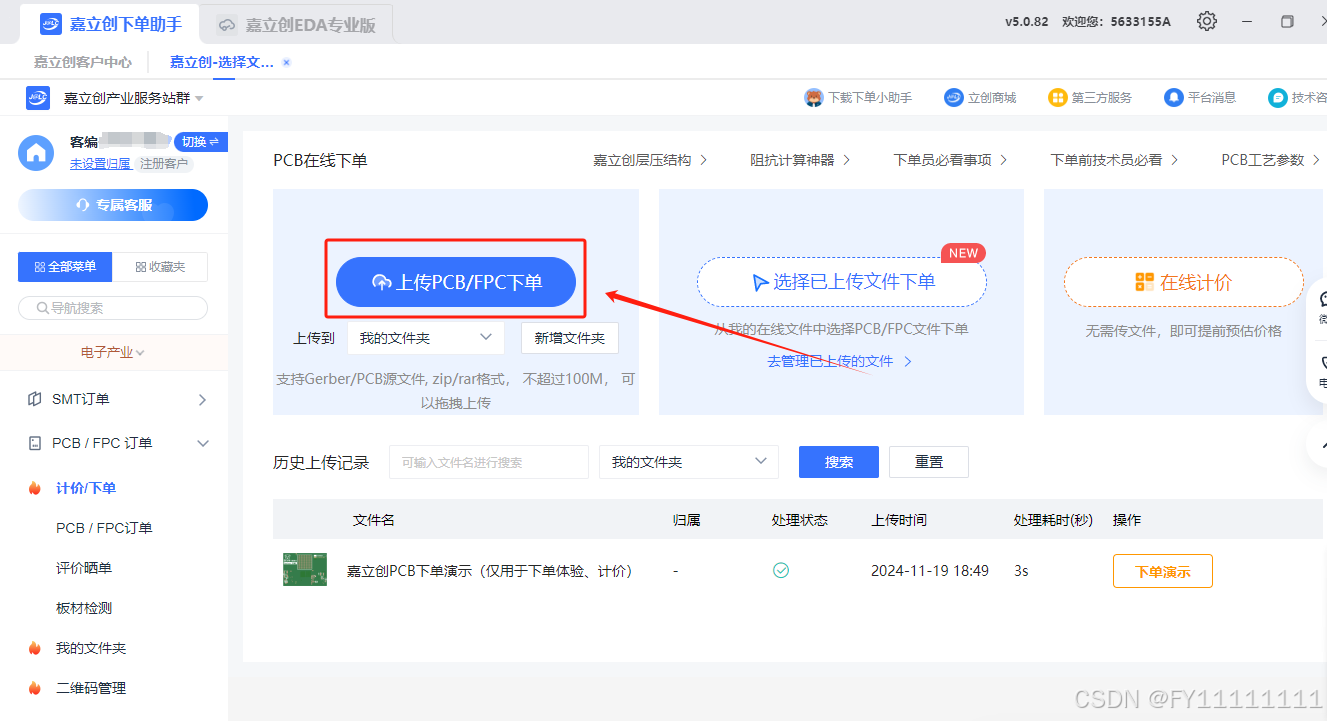Screen dimensions: 1327x721
Task: Open the settings gear in title bar
Action: pyautogui.click(x=1207, y=21)
